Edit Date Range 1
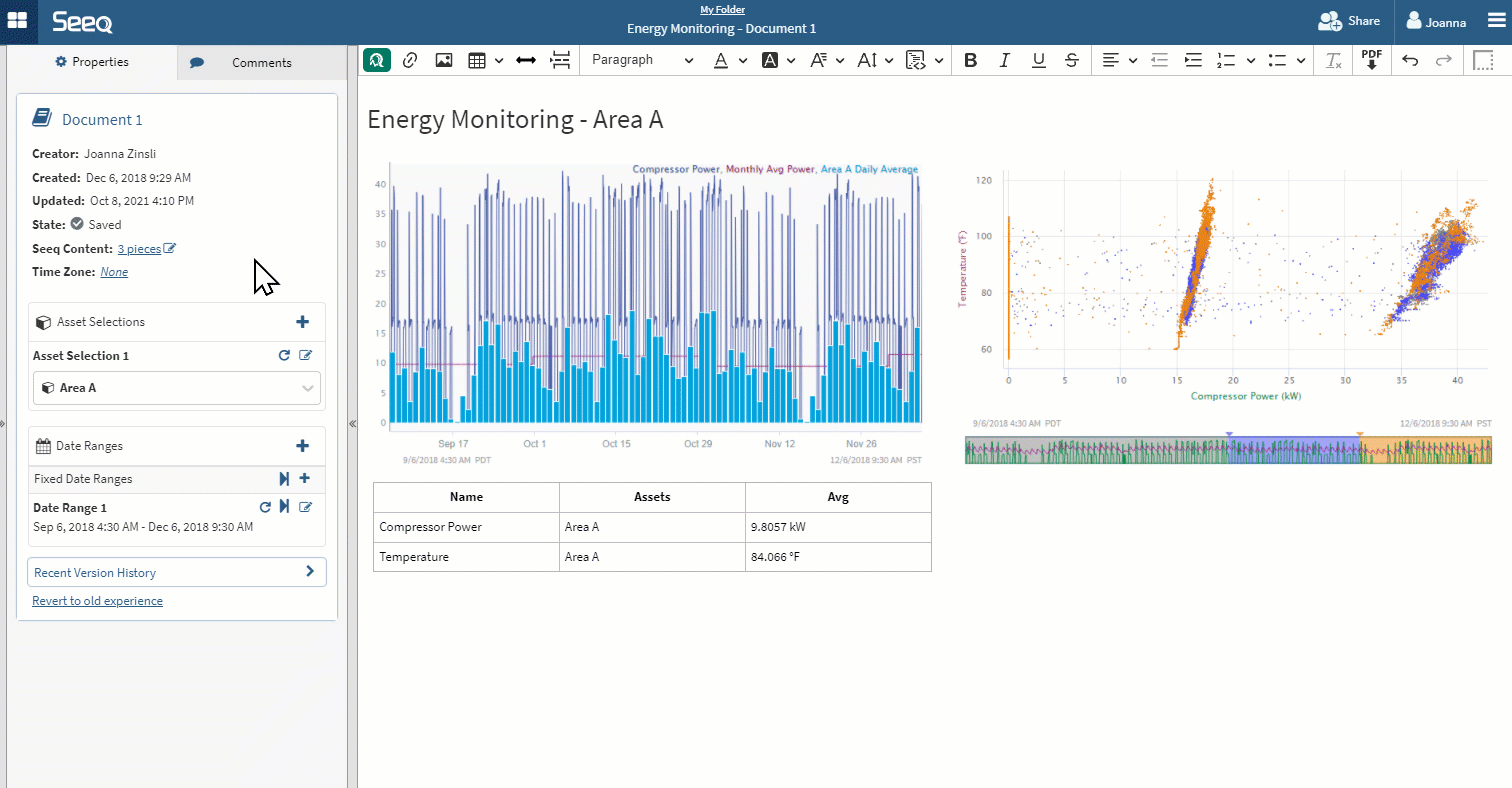Screen dimensions: 1512x788 (306, 507)
